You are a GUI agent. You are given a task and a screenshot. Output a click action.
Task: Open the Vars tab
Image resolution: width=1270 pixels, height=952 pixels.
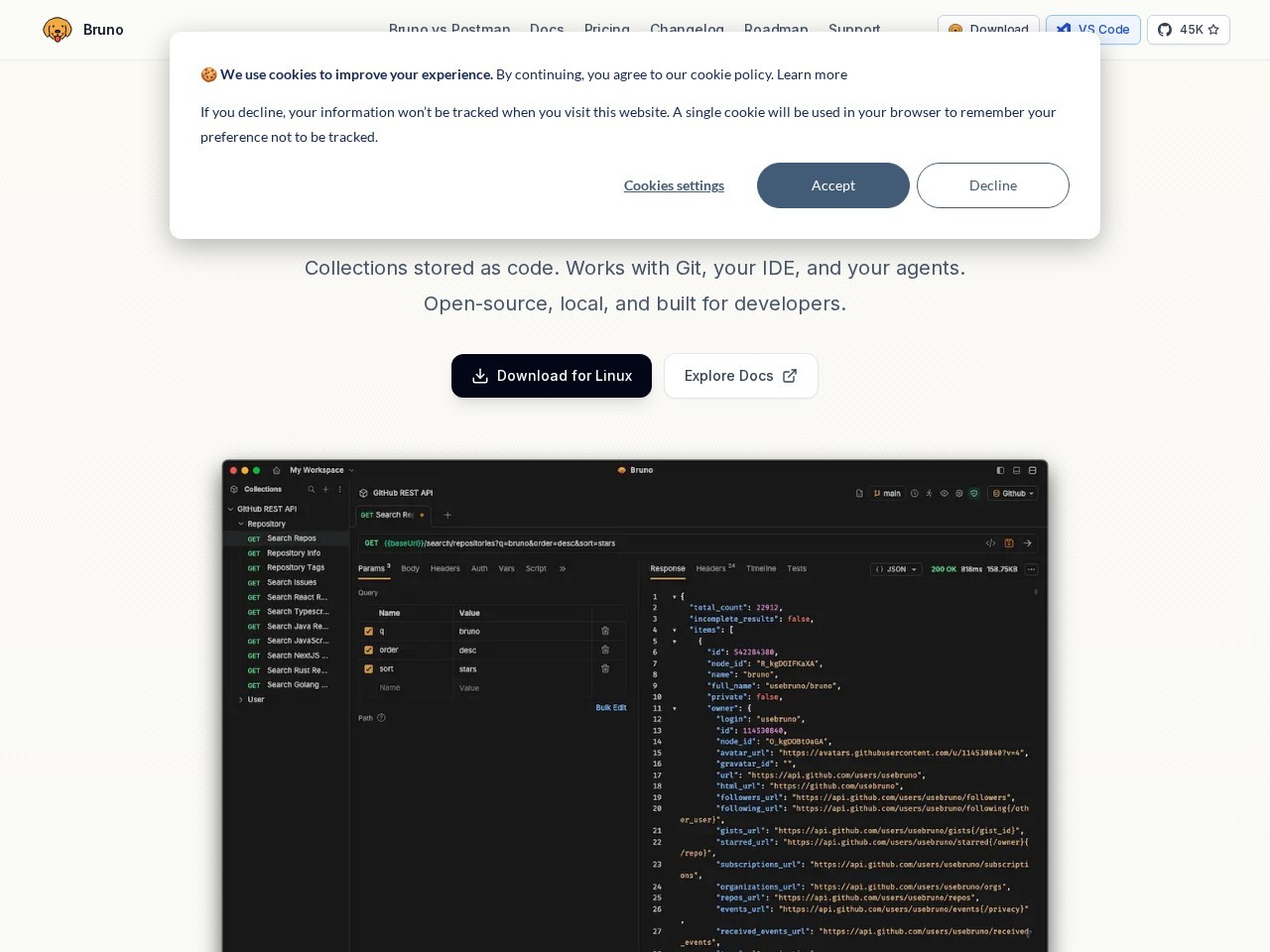tap(506, 568)
